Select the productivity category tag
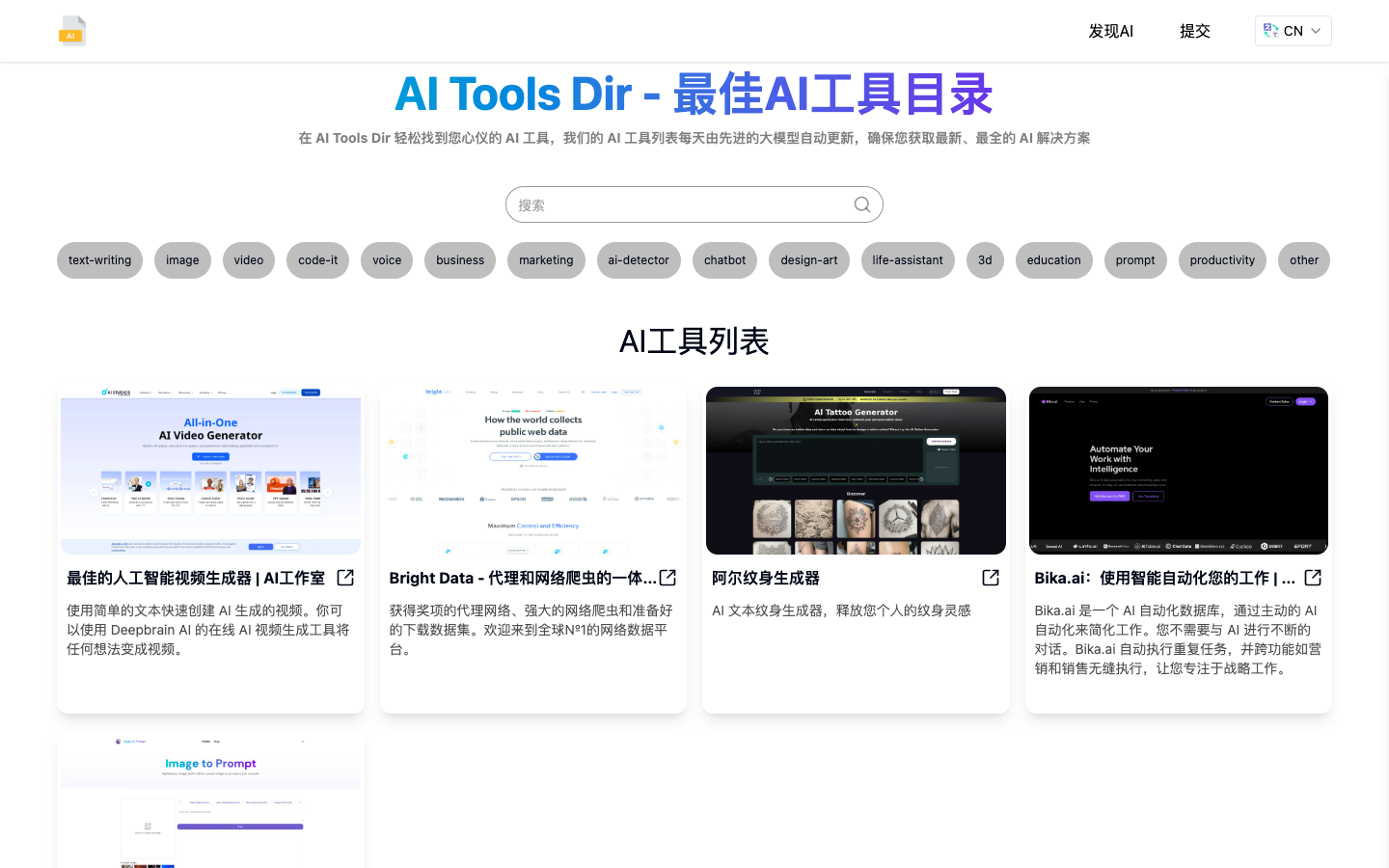Image resolution: width=1389 pixels, height=868 pixels. tap(1222, 260)
